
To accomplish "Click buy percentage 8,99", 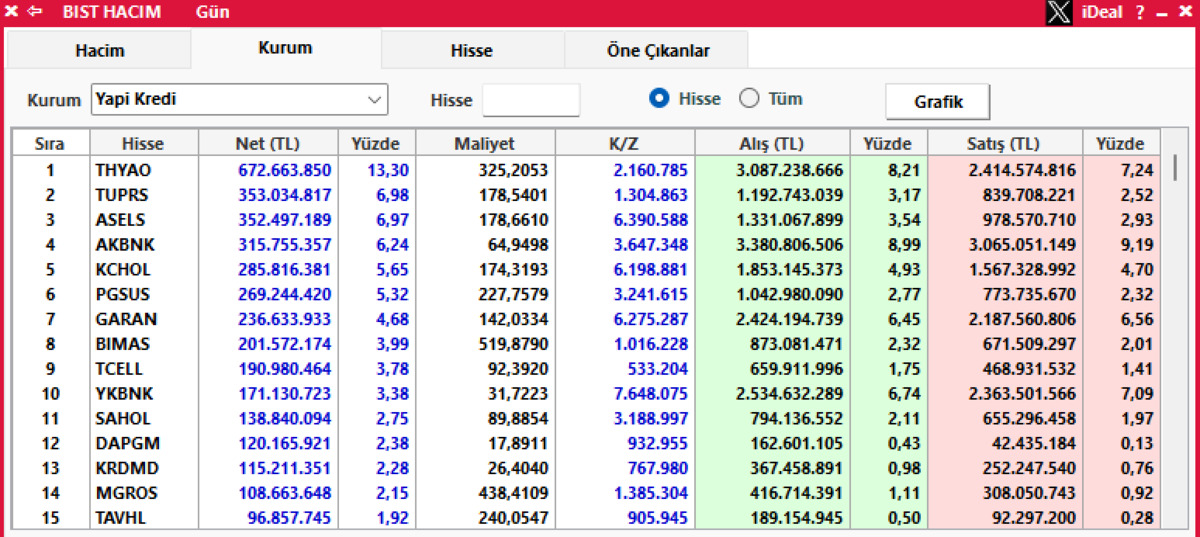I will [x=904, y=244].
